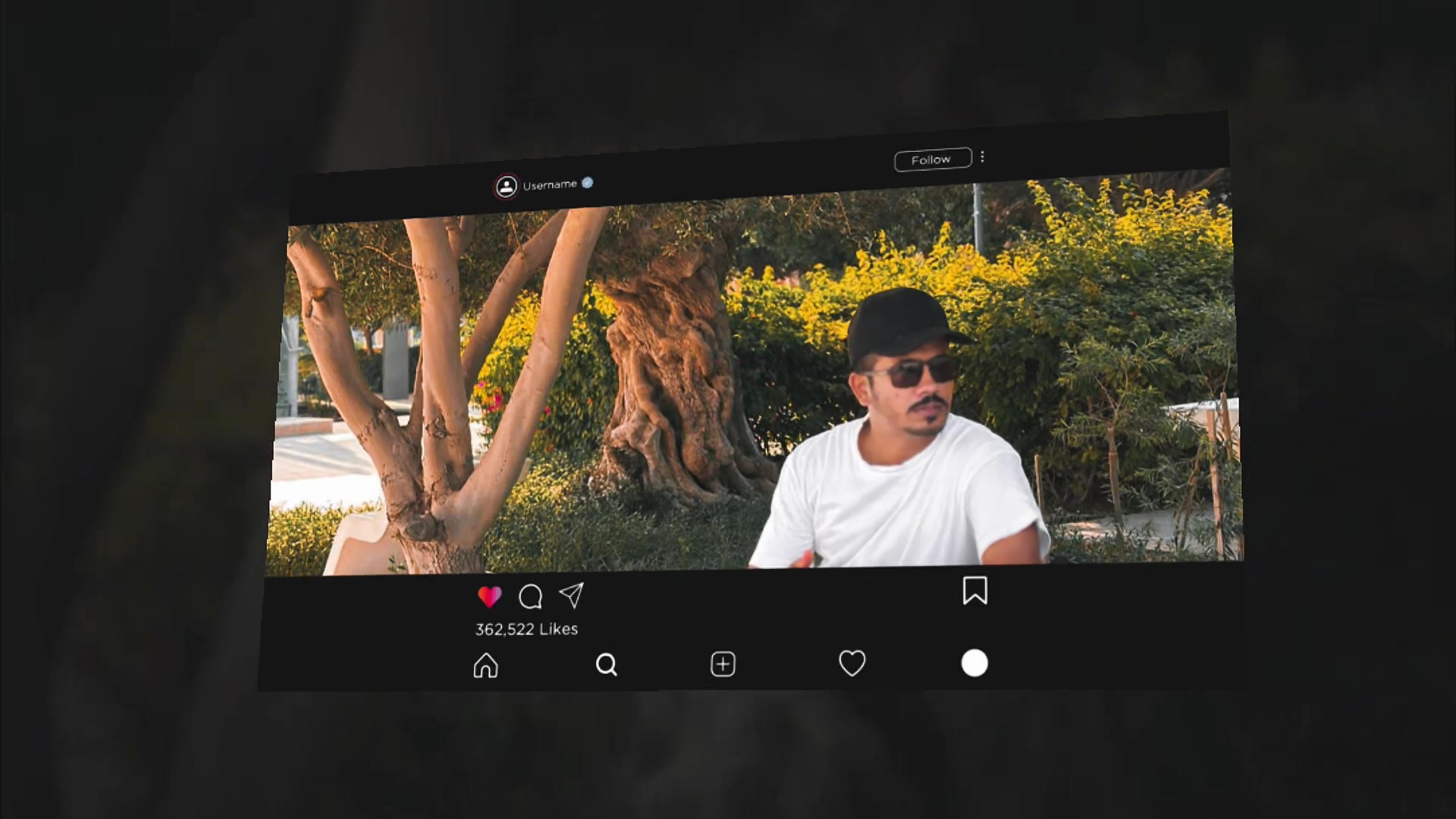The width and height of the screenshot is (1456, 819).
Task: Open the Username profile link
Action: (x=550, y=185)
